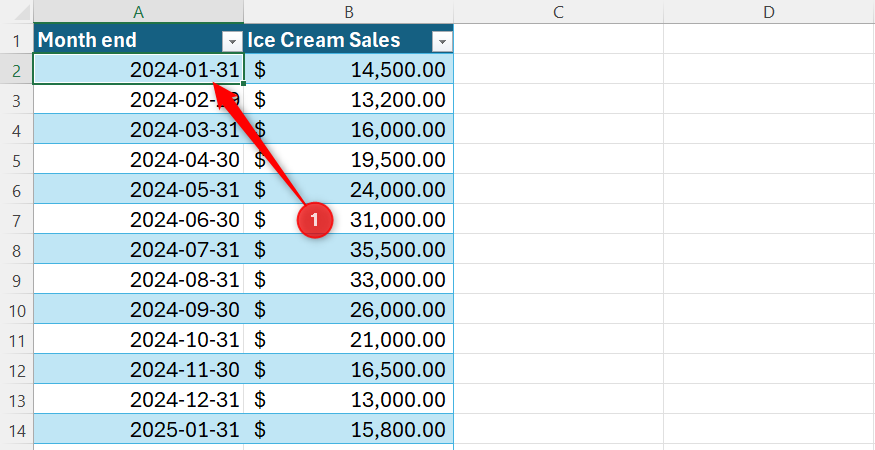Image resolution: width=875 pixels, height=450 pixels.
Task: Select row 2 header
Action: 17,70
